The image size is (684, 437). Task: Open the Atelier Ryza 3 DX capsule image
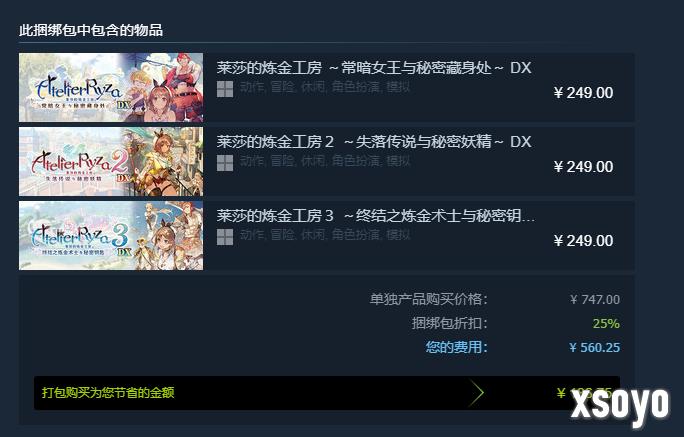(111, 236)
